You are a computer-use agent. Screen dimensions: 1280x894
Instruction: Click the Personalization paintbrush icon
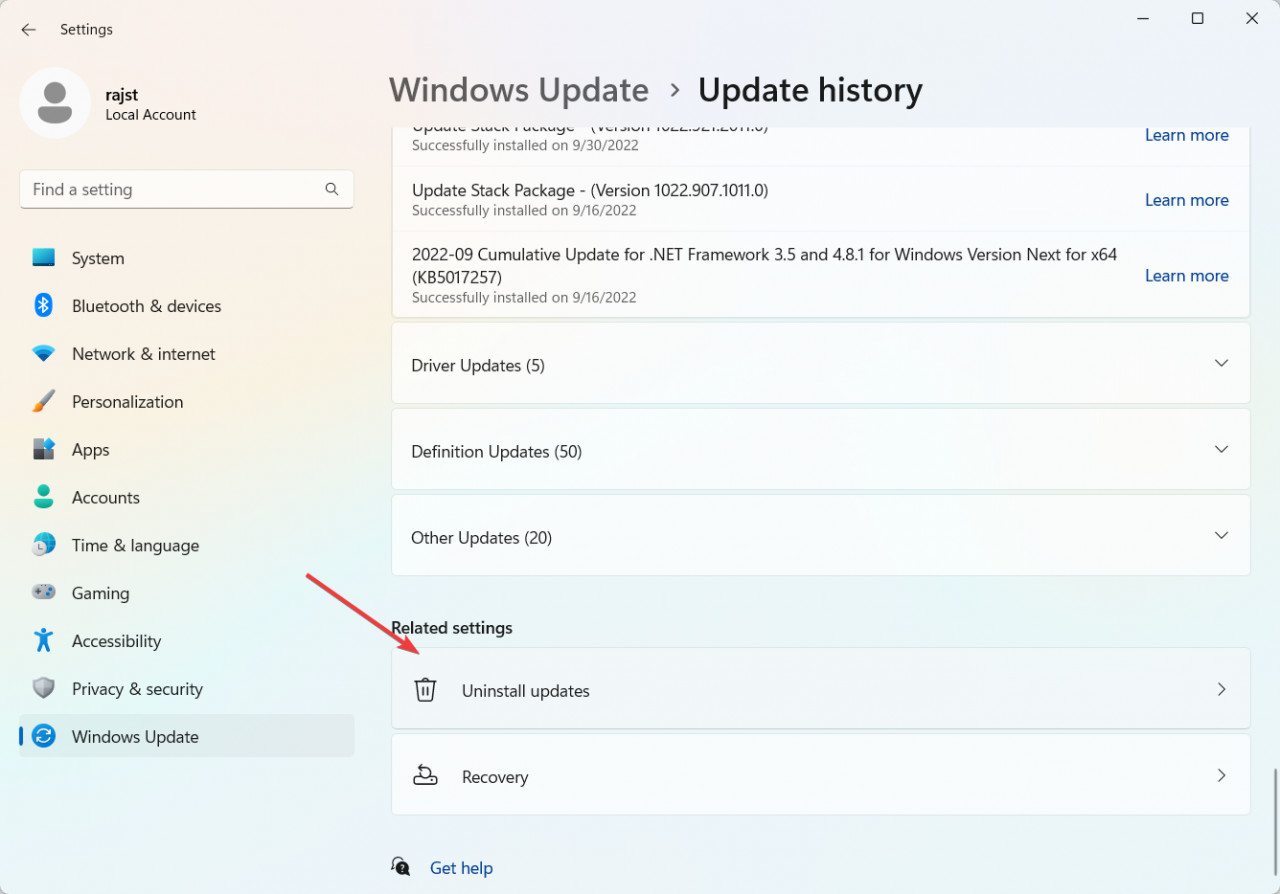click(x=44, y=402)
